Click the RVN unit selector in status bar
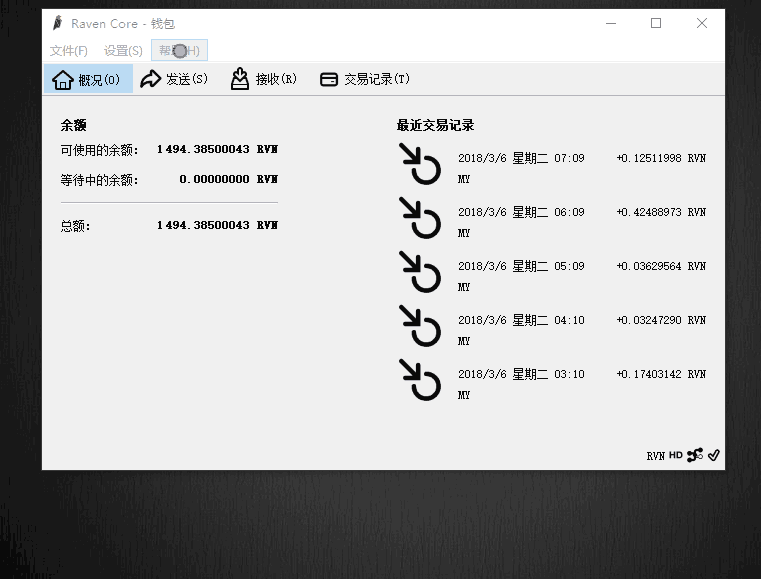This screenshot has height=579, width=761. click(x=655, y=456)
